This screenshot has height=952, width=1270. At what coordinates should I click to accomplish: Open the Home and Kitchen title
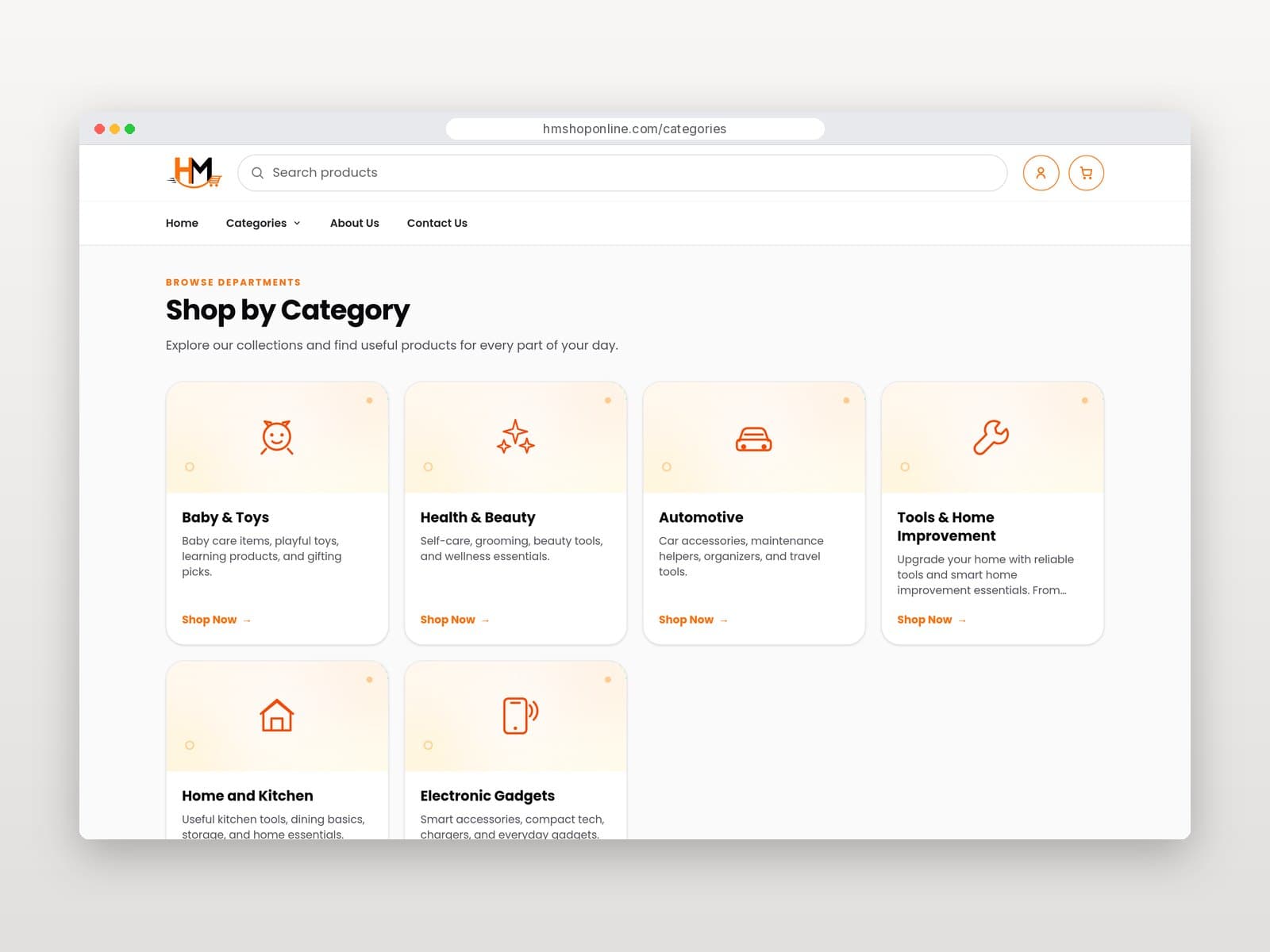(x=248, y=796)
